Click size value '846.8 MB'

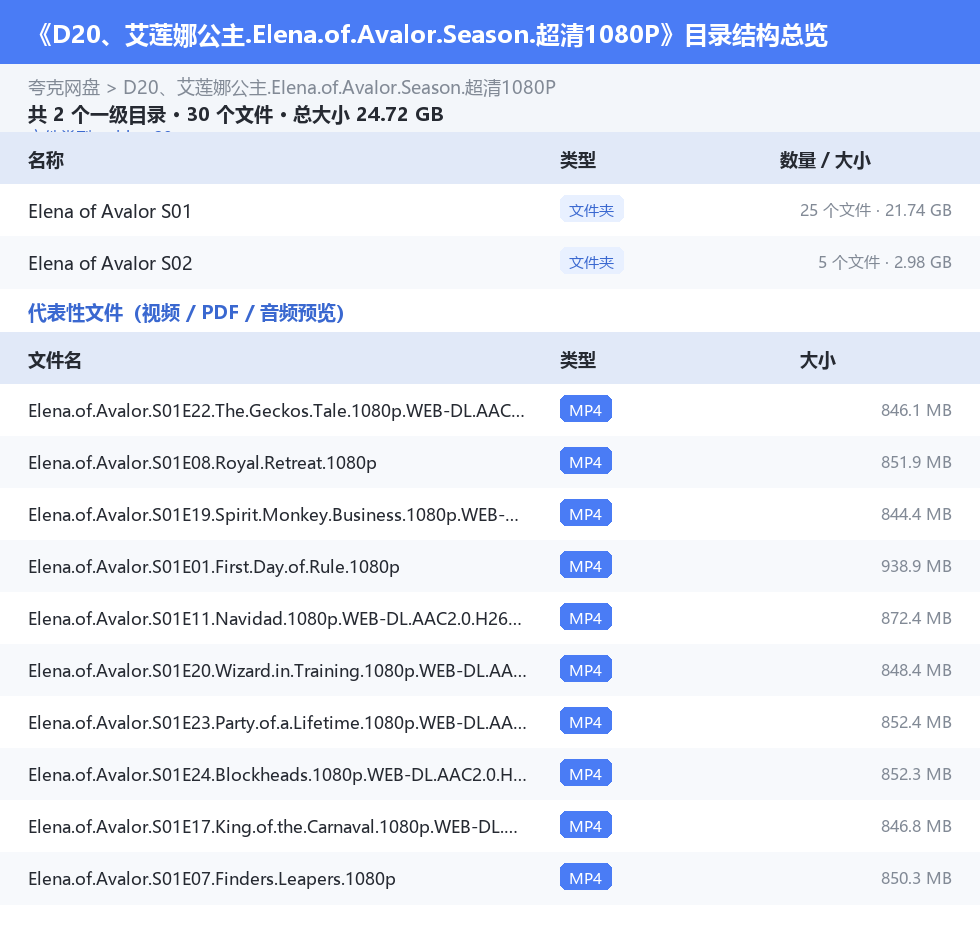(x=916, y=825)
